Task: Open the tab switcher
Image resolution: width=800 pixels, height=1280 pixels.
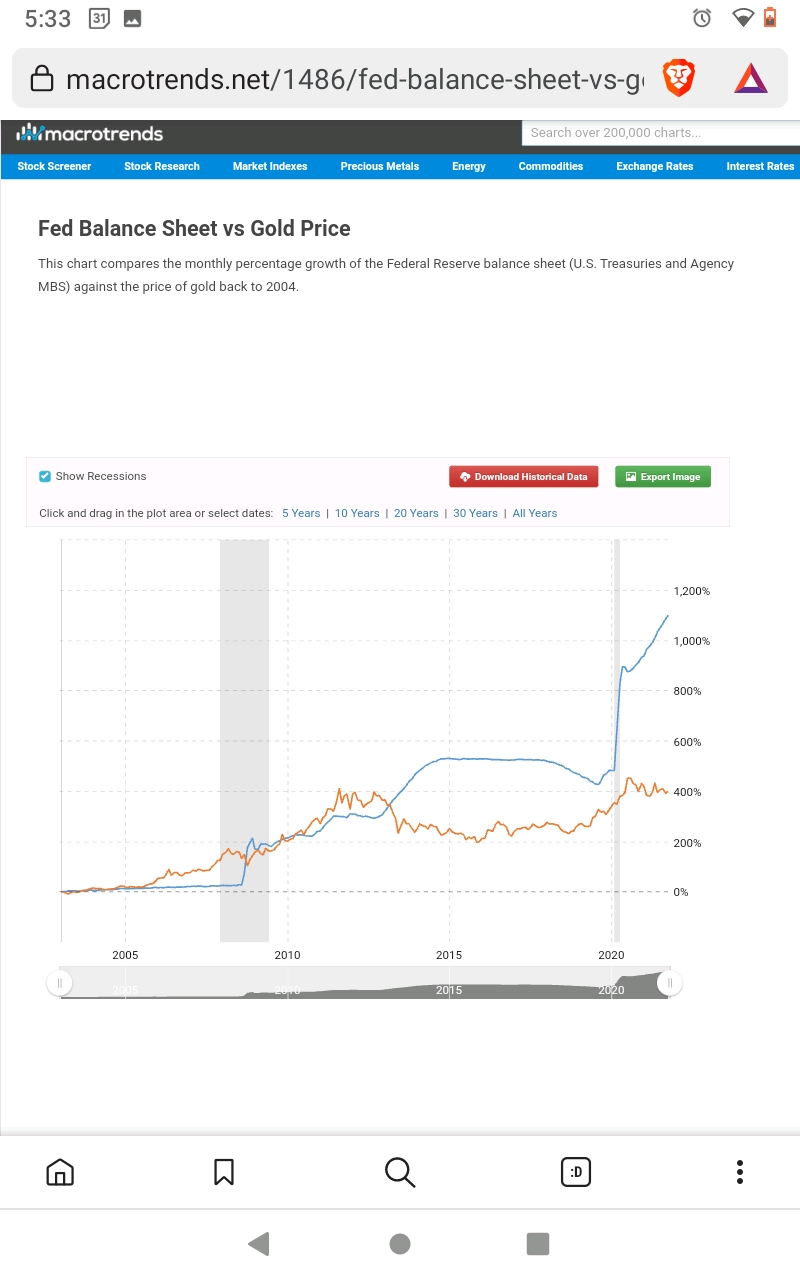Action: pyautogui.click(x=576, y=1171)
